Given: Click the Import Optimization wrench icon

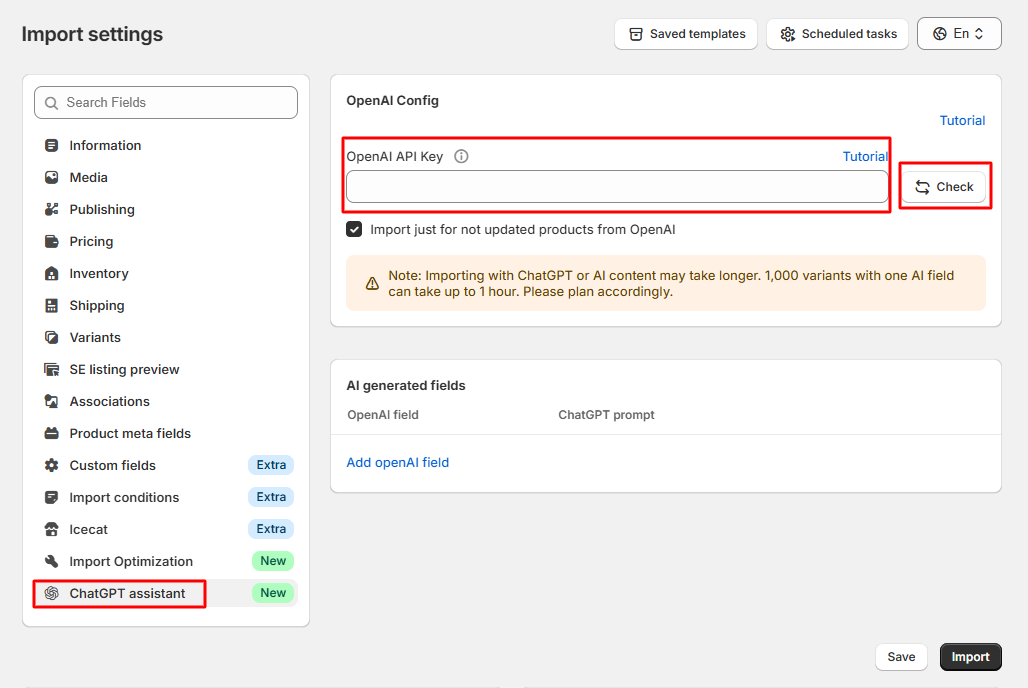Looking at the screenshot, I should click(x=51, y=561).
